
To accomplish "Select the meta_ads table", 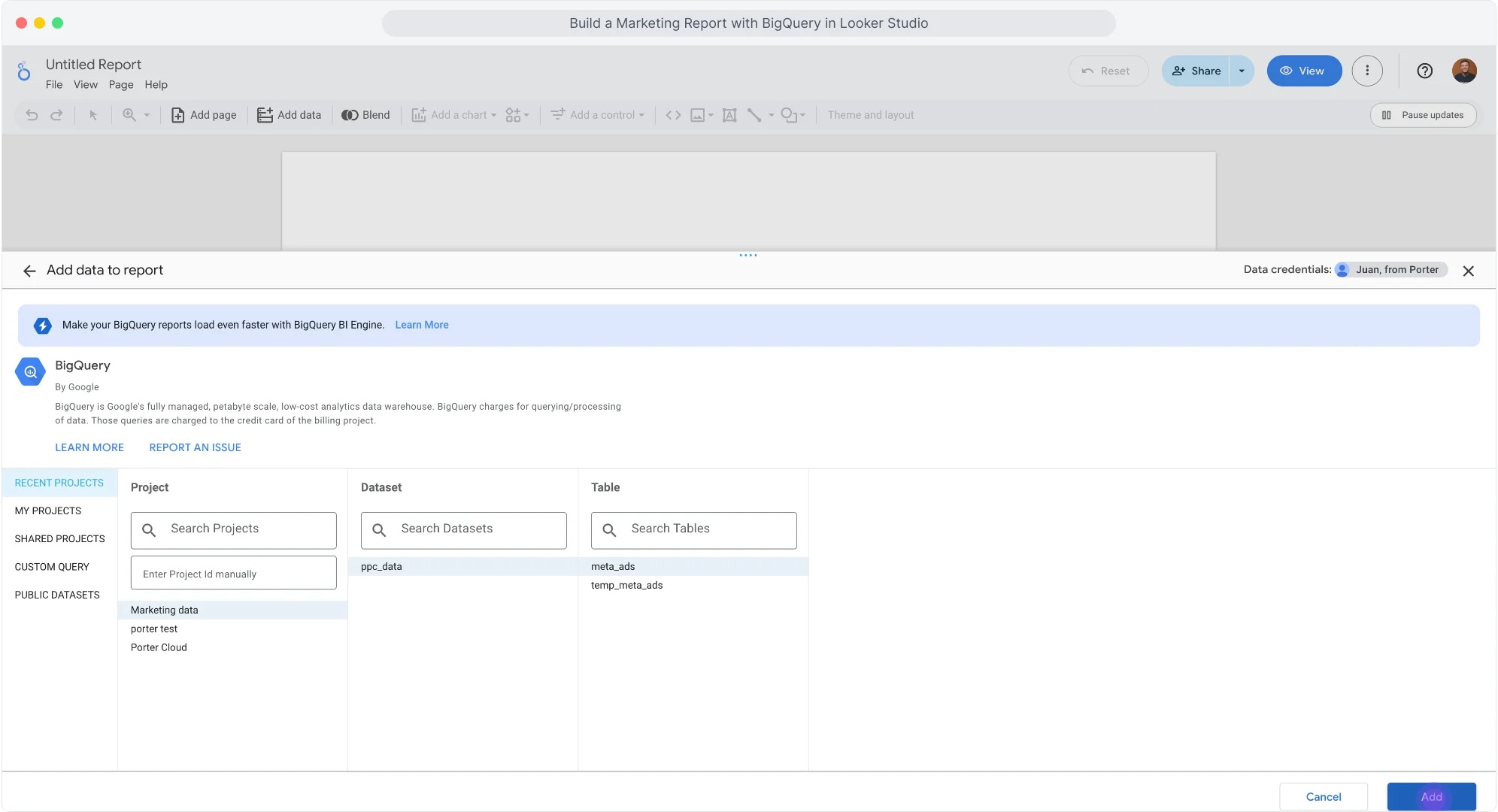I will point(614,566).
